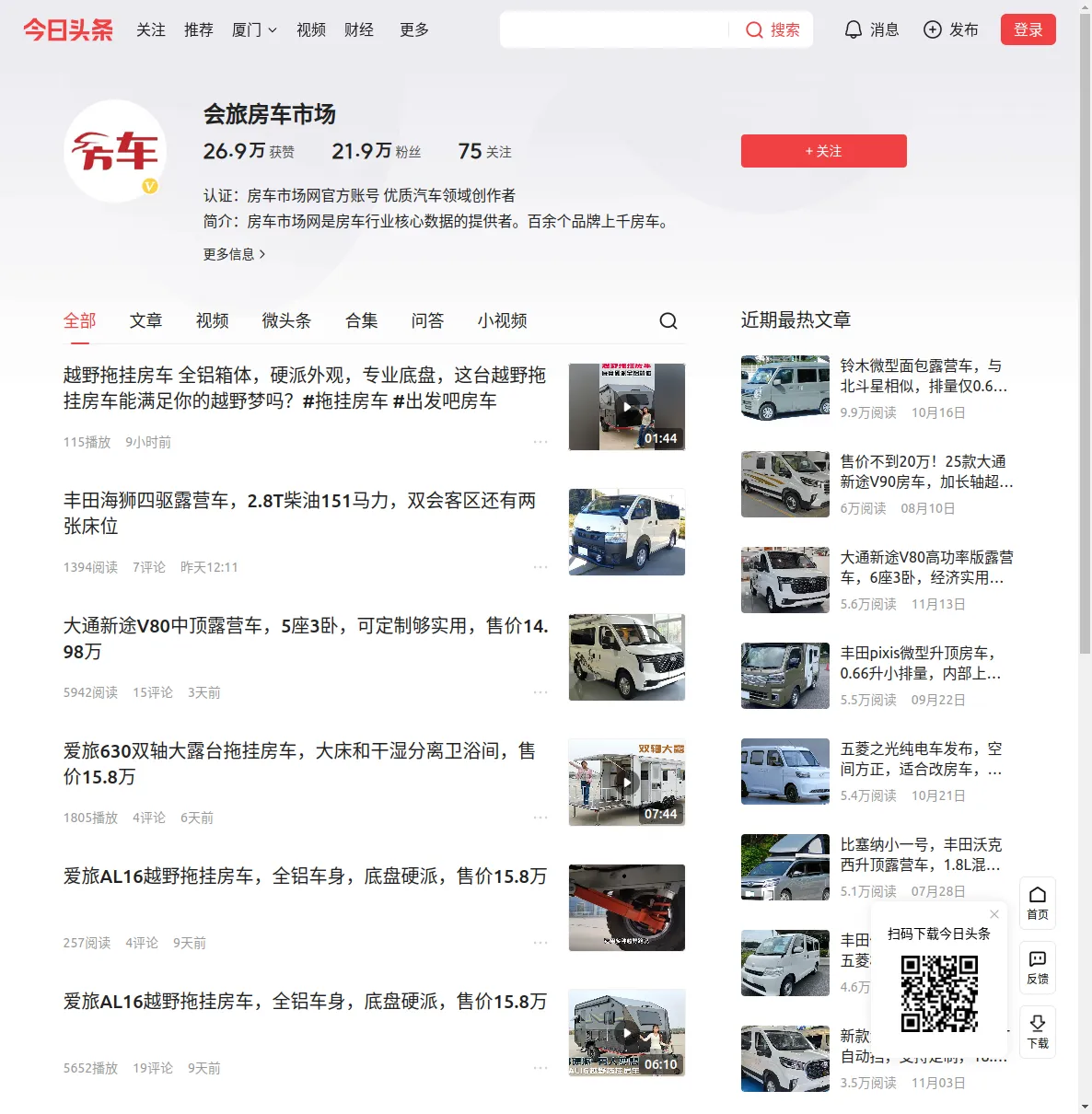The height and width of the screenshot is (1114, 1092).
Task: Switch to the 合集 tab
Action: [362, 320]
